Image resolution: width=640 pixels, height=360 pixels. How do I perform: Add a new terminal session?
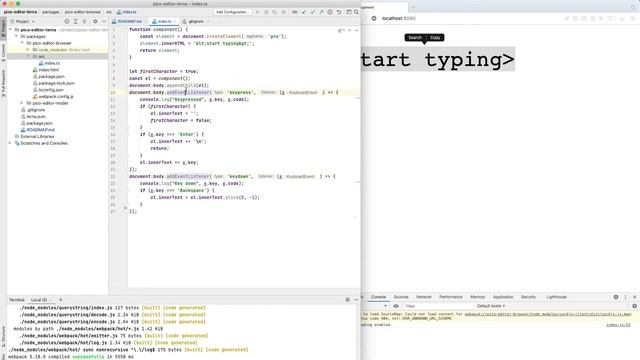pos(60,300)
